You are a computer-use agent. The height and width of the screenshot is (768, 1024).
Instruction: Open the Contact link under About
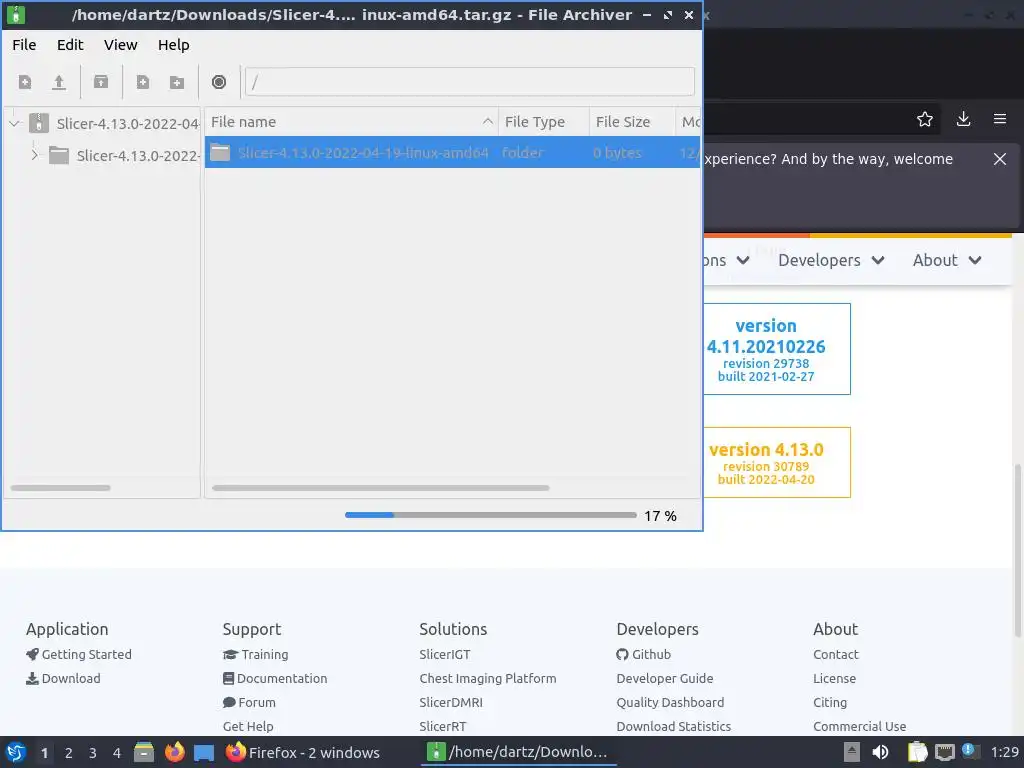click(836, 654)
